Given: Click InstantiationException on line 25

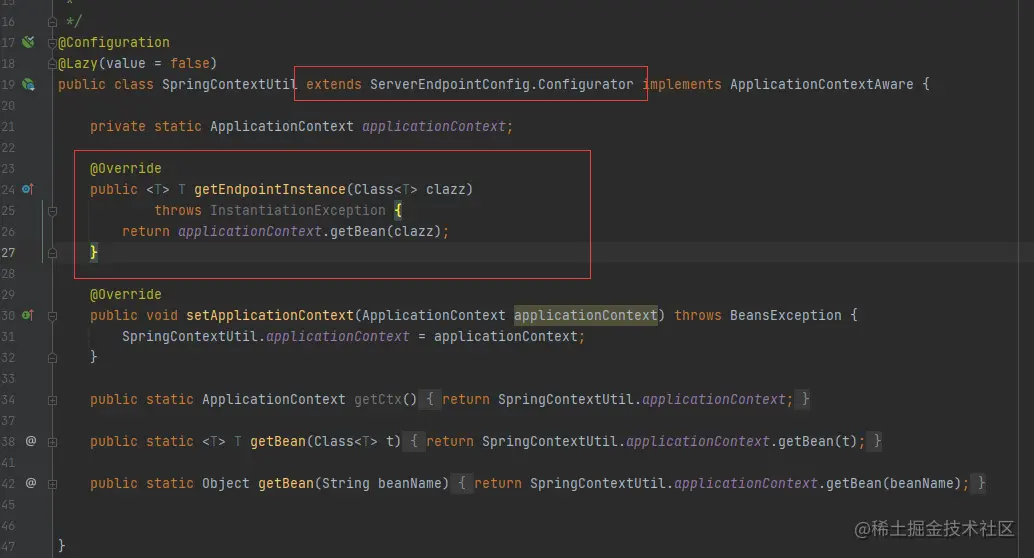Looking at the screenshot, I should [297, 210].
